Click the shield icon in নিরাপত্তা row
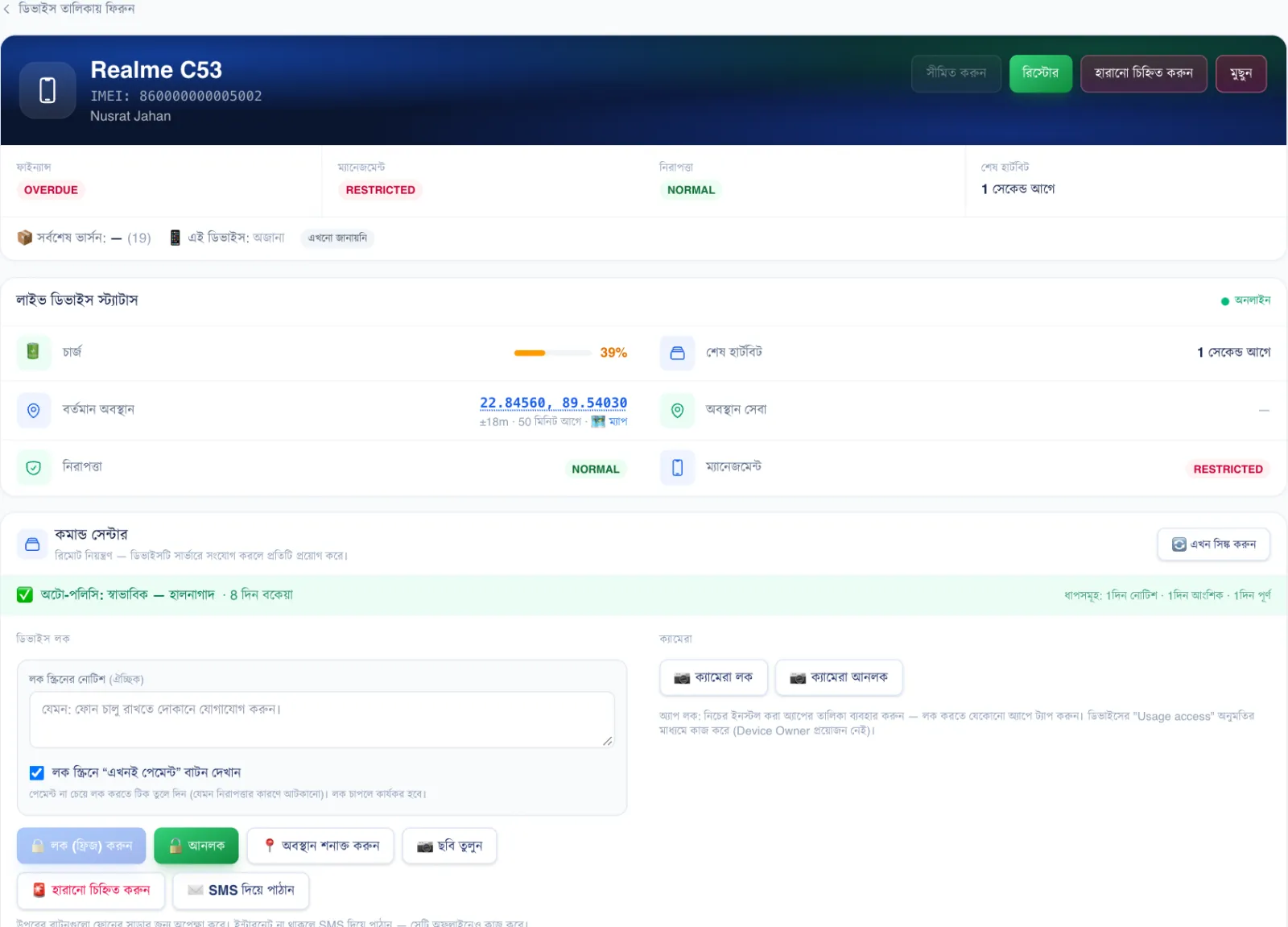 click(33, 468)
